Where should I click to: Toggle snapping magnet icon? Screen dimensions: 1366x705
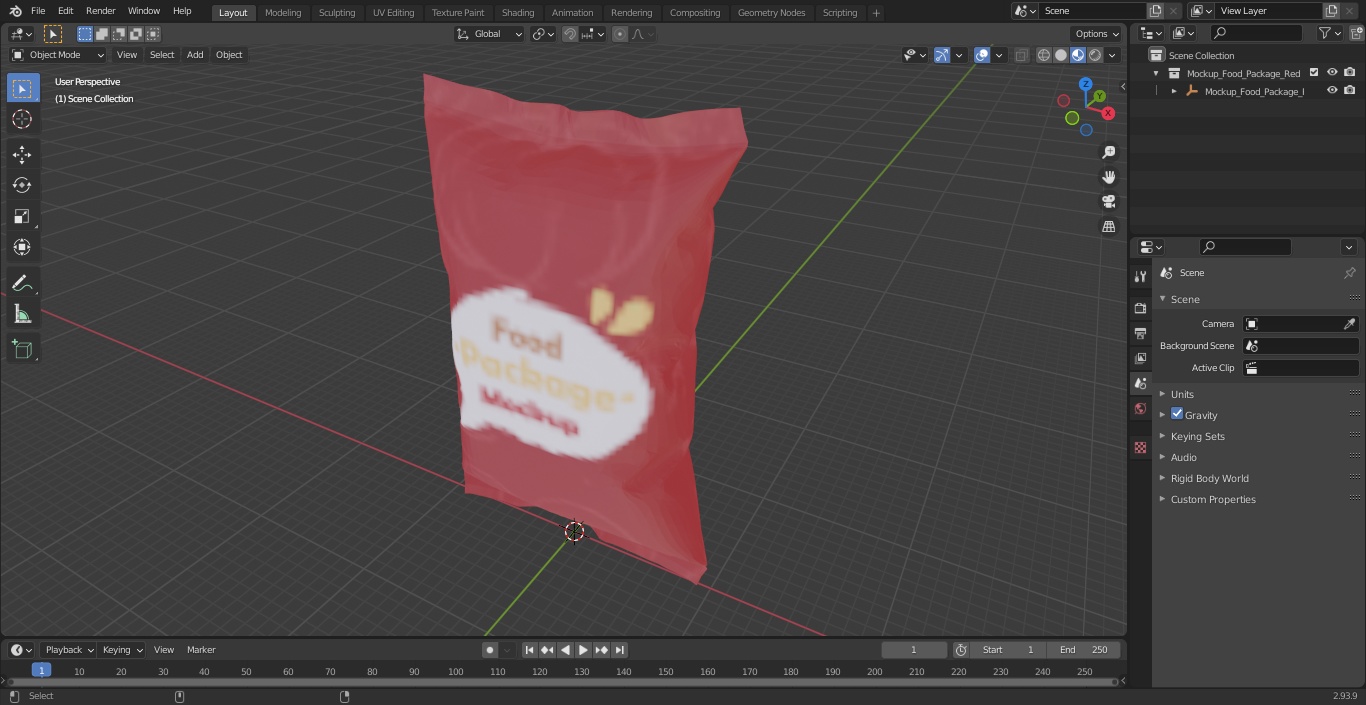click(x=570, y=34)
